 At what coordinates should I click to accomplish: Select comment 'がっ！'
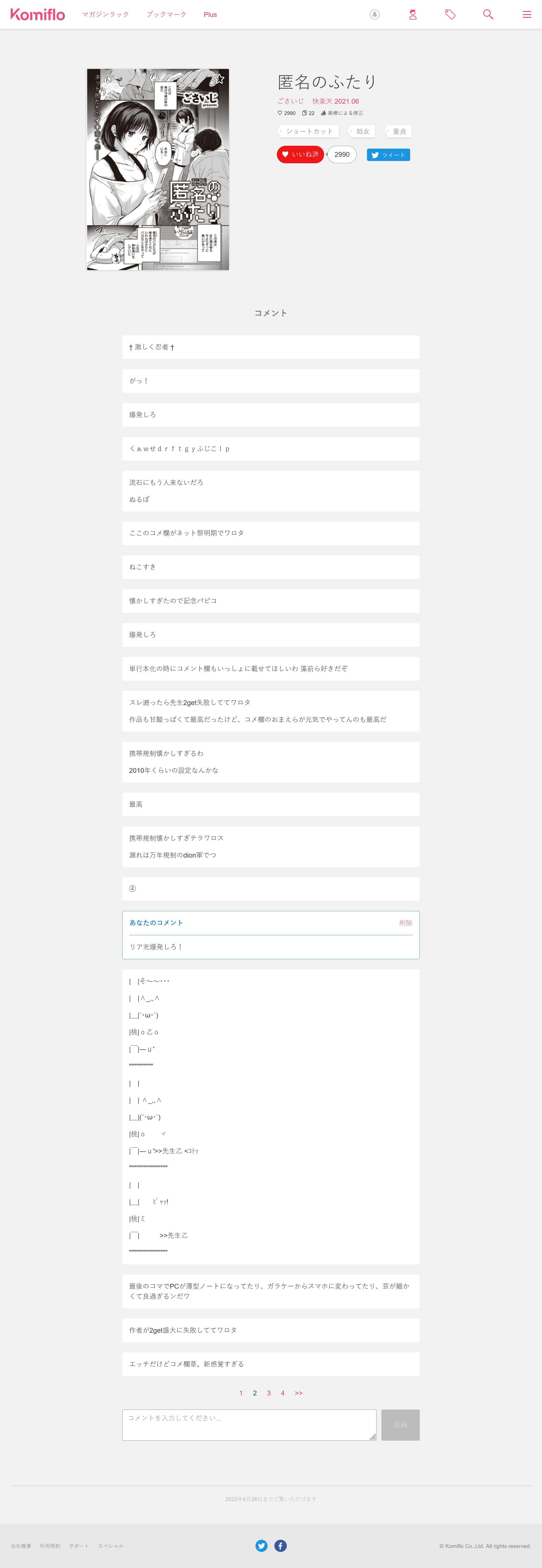tap(271, 381)
